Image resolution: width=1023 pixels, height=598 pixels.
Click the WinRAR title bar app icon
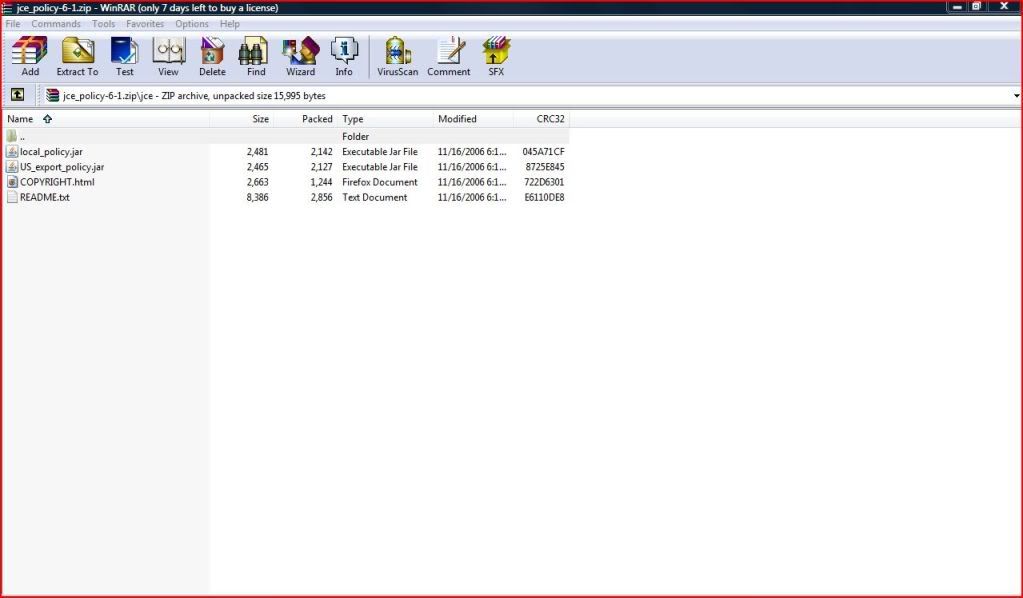[x=7, y=8]
